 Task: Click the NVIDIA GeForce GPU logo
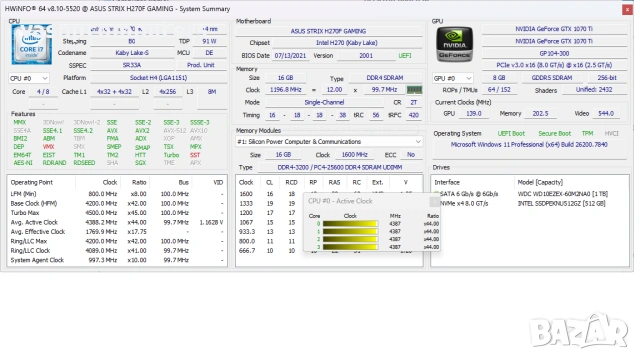[x=454, y=44]
